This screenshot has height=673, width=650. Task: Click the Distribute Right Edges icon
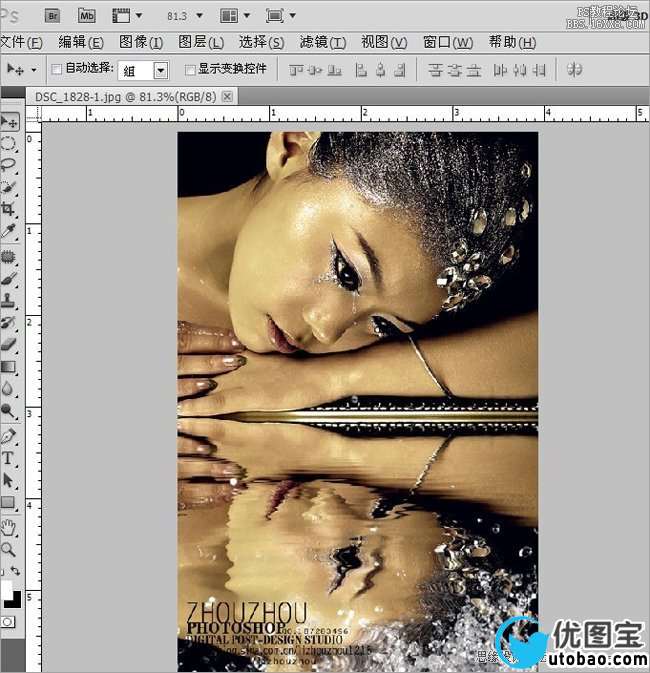pos(539,70)
